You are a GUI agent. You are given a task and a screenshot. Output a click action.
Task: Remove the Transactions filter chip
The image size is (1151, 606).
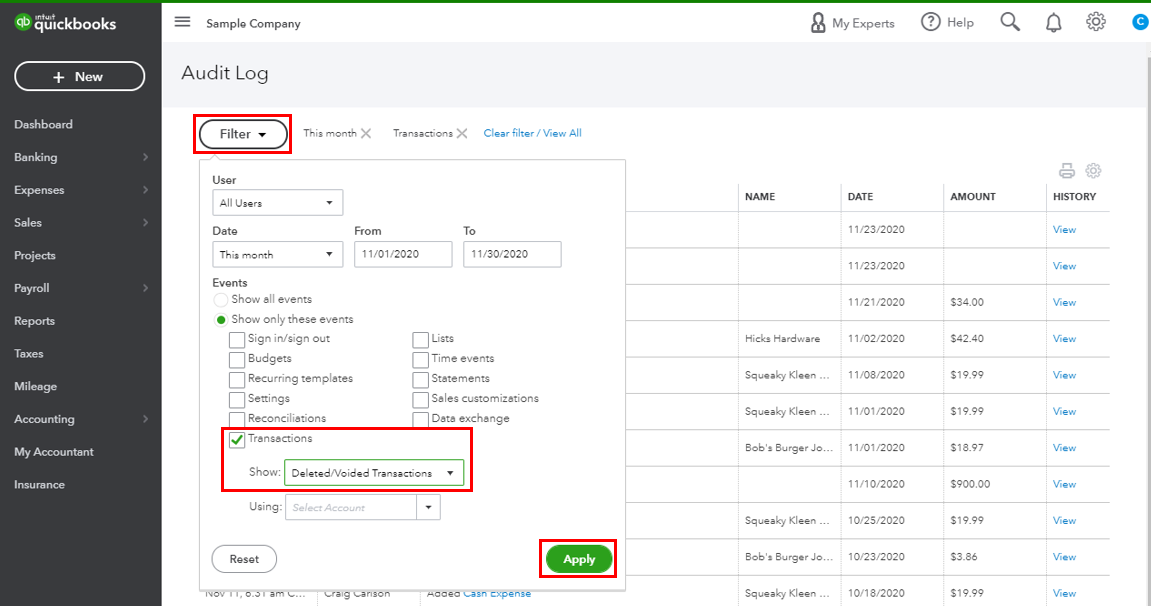(462, 134)
